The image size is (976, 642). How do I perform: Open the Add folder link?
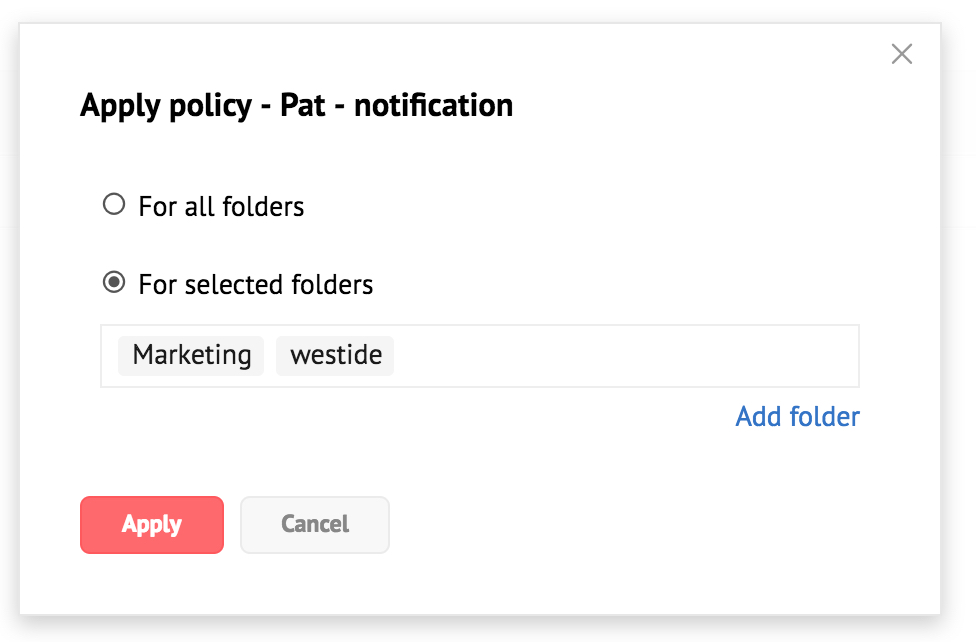click(797, 416)
